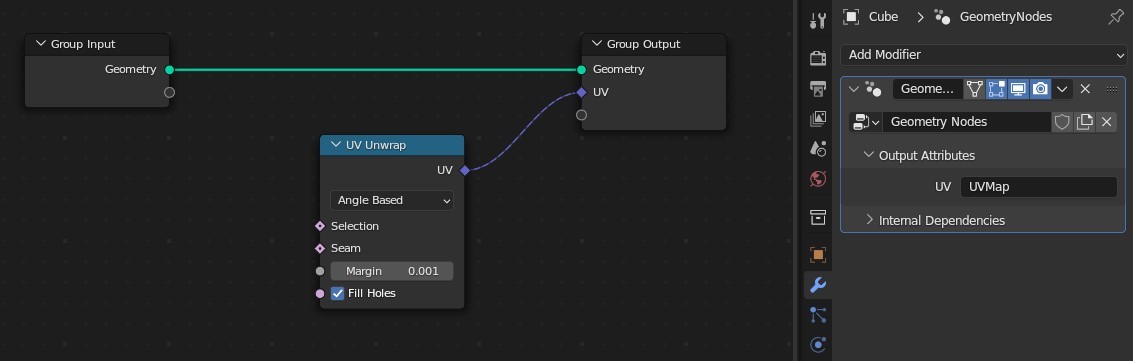The height and width of the screenshot is (361, 1133).
Task: Click the UV Unwrap node title
Action: (376, 145)
